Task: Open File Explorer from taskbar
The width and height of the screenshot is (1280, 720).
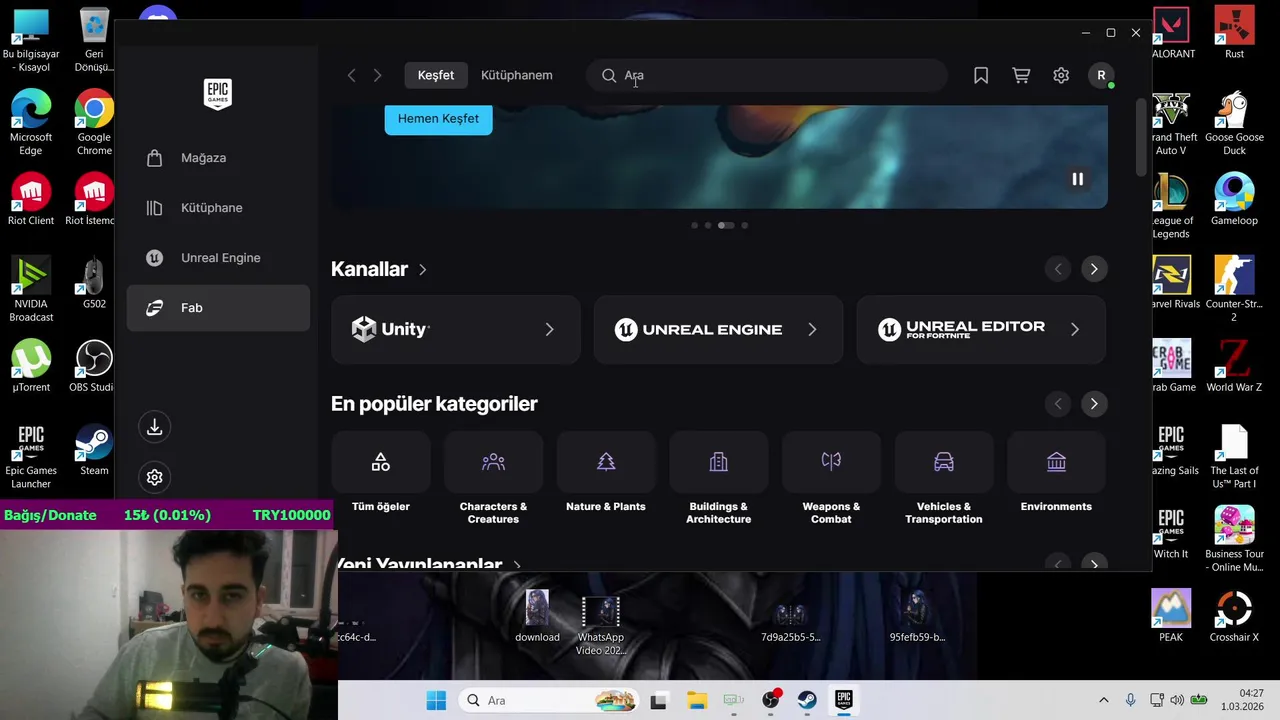Action: coord(696,700)
